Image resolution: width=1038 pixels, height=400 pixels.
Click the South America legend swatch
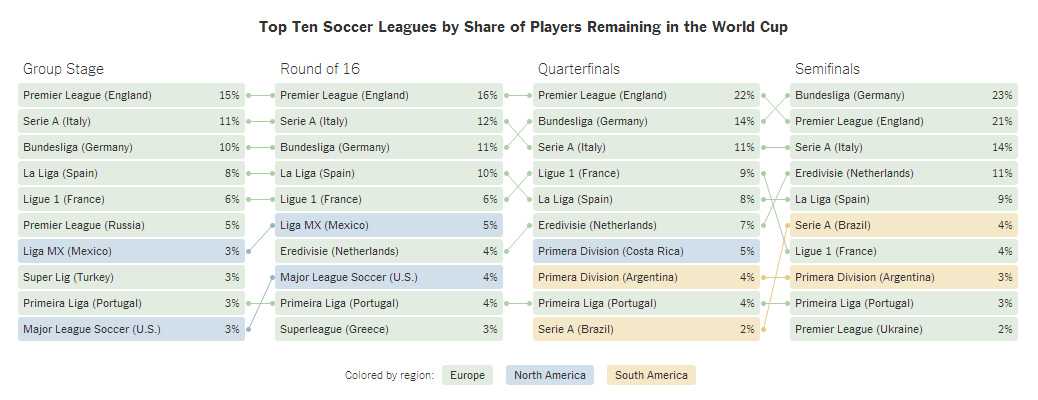(x=651, y=375)
